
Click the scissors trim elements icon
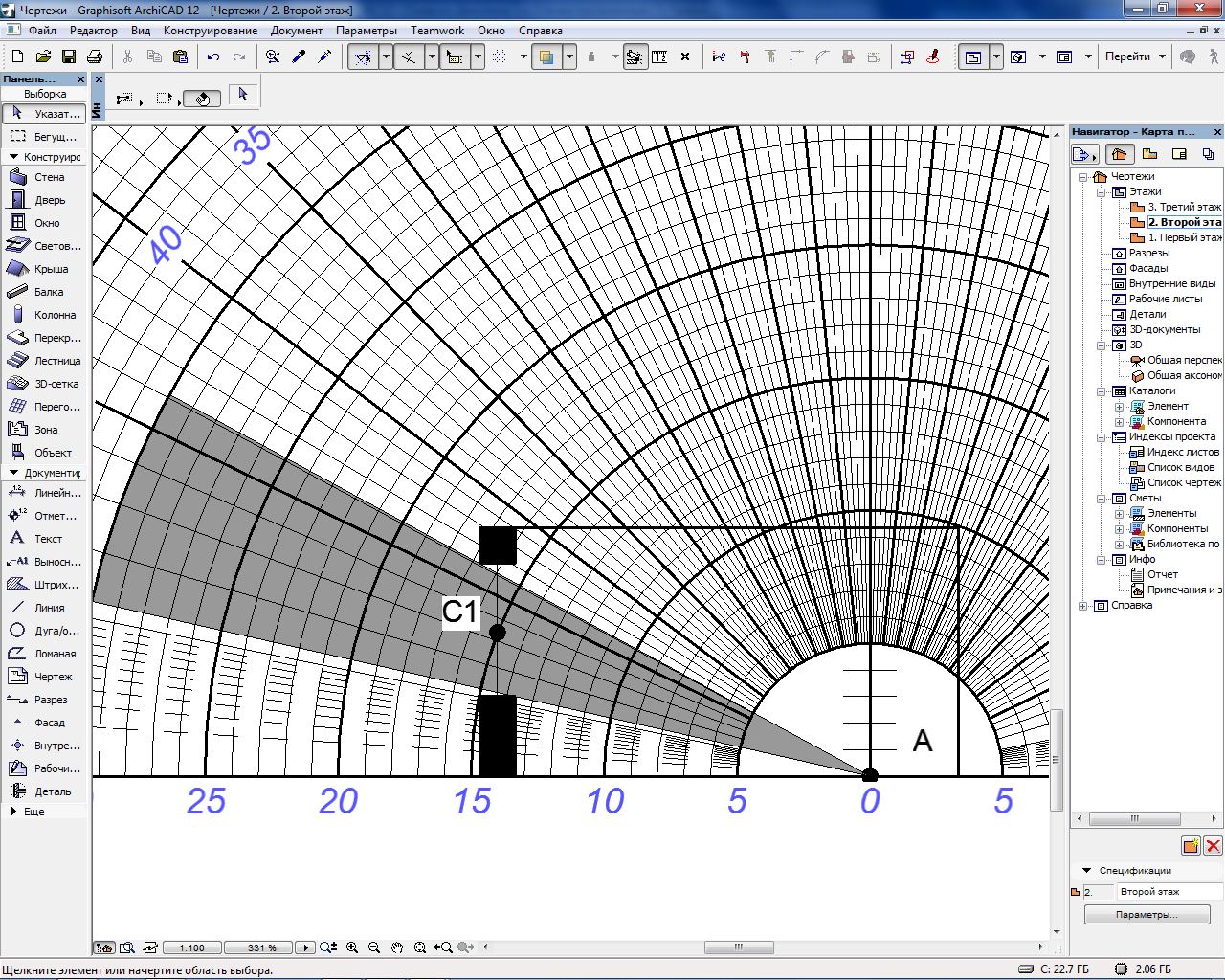719,56
